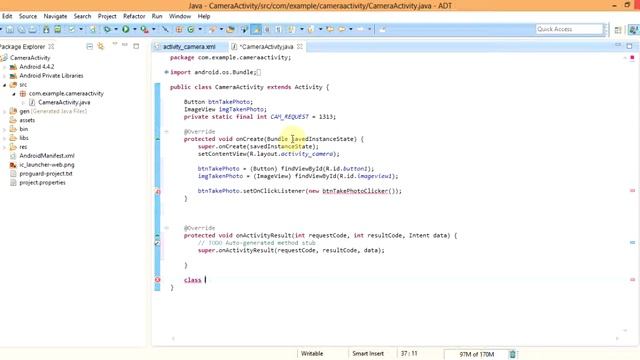Expand Android Private Libraries node
640x360 pixels.
click(4, 76)
